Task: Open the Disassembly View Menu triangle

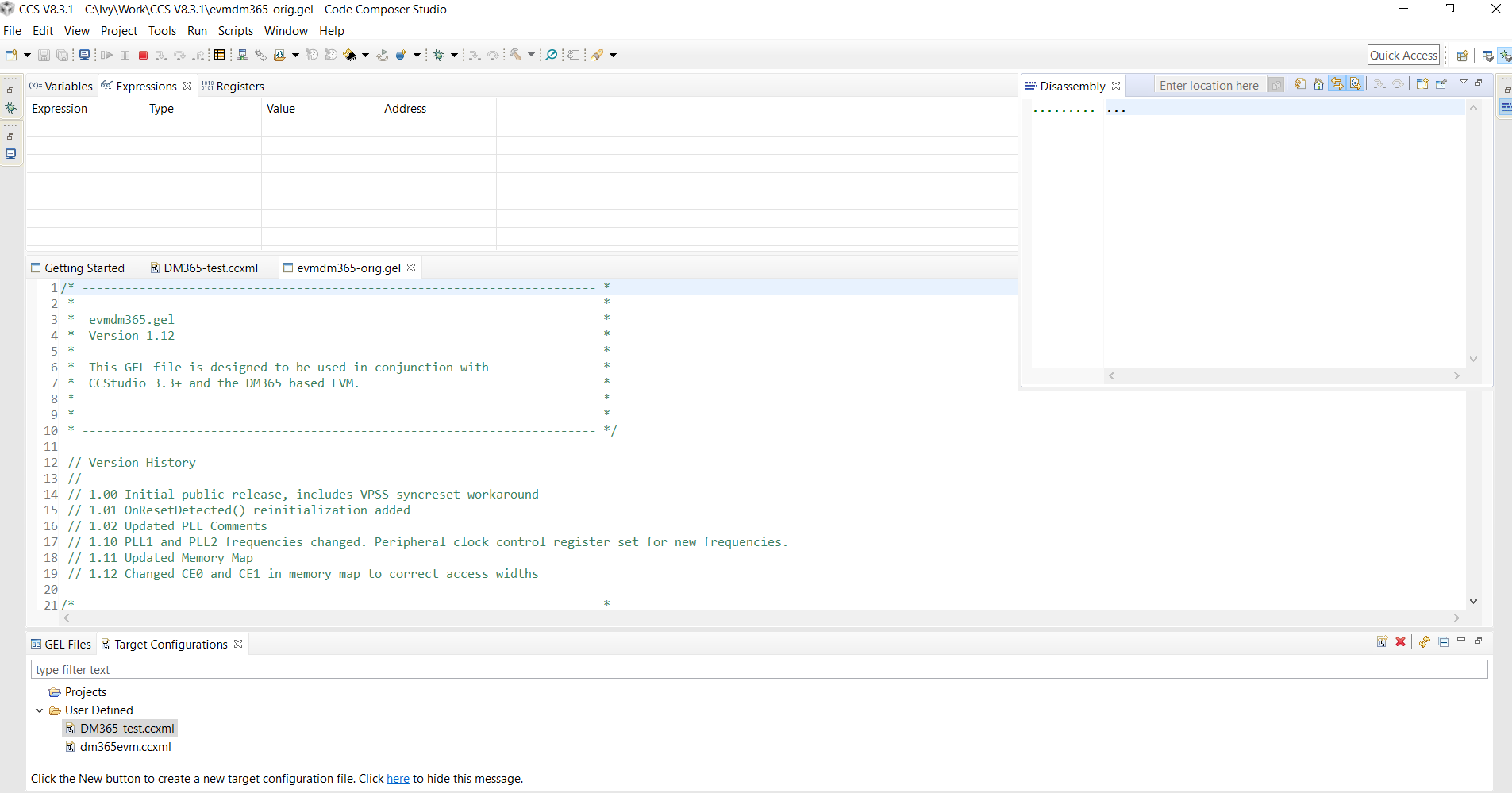Action: point(1463,83)
